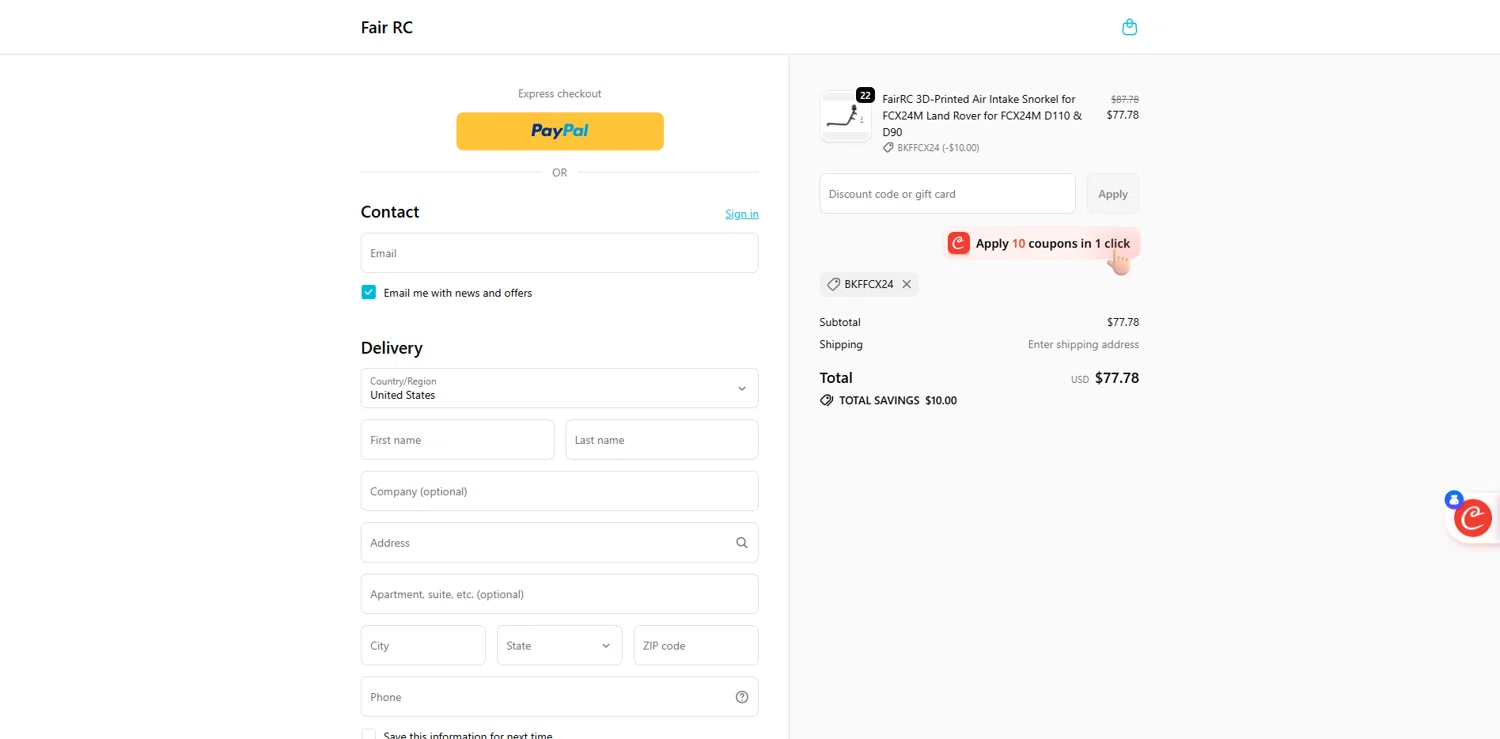
Task: Click the Sign in link
Action: coord(742,213)
